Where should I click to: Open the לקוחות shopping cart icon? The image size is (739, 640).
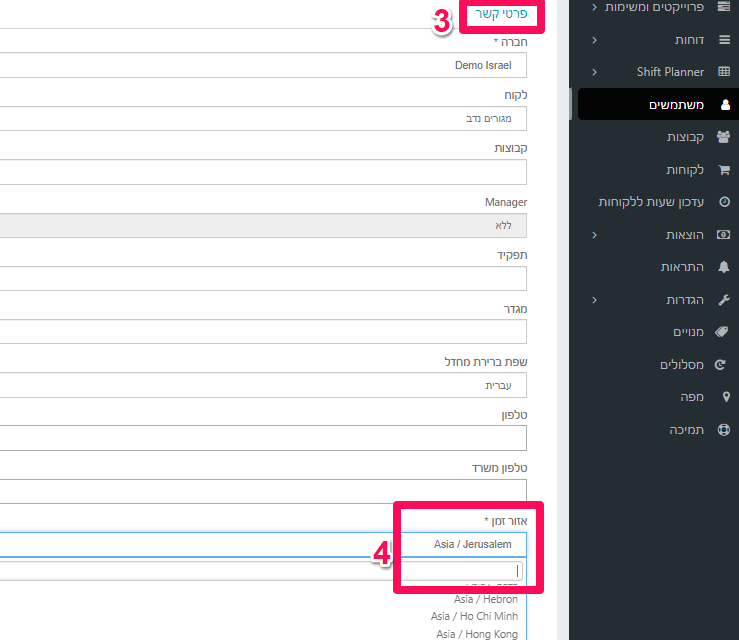pyautogui.click(x=724, y=169)
